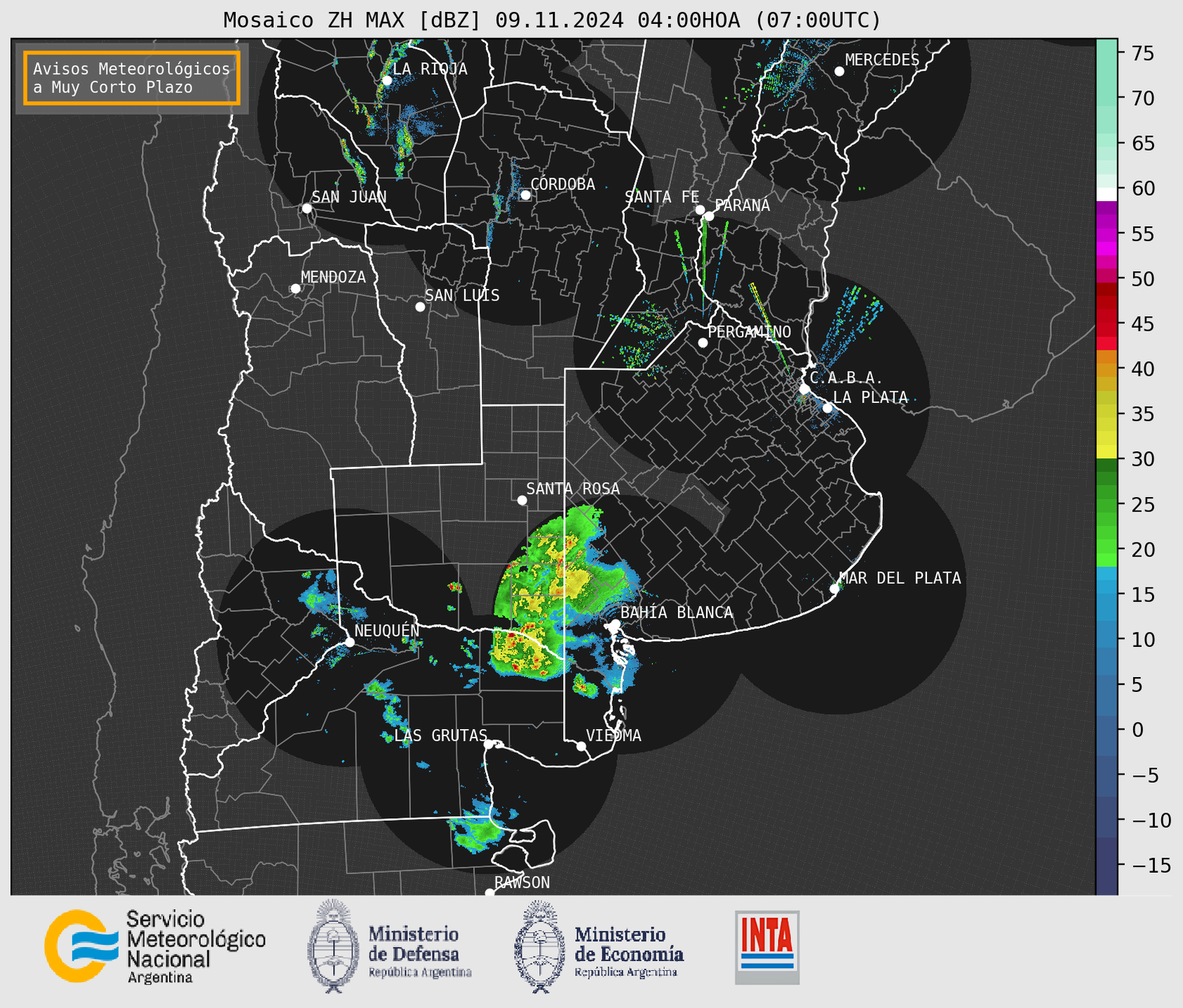Click the blue 10 dBZ color band
1183x1008 pixels.
point(1107,639)
